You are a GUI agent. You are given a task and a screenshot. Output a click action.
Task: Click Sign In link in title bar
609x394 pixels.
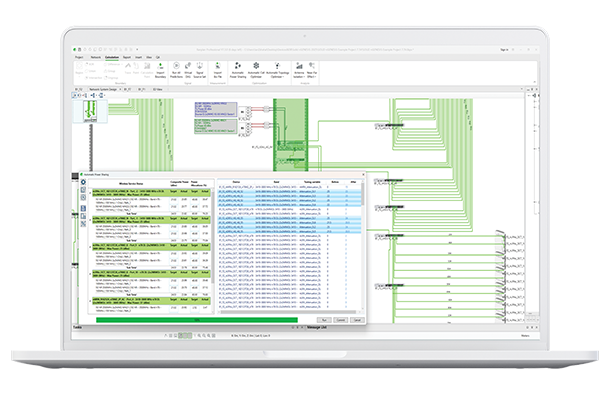[504, 50]
